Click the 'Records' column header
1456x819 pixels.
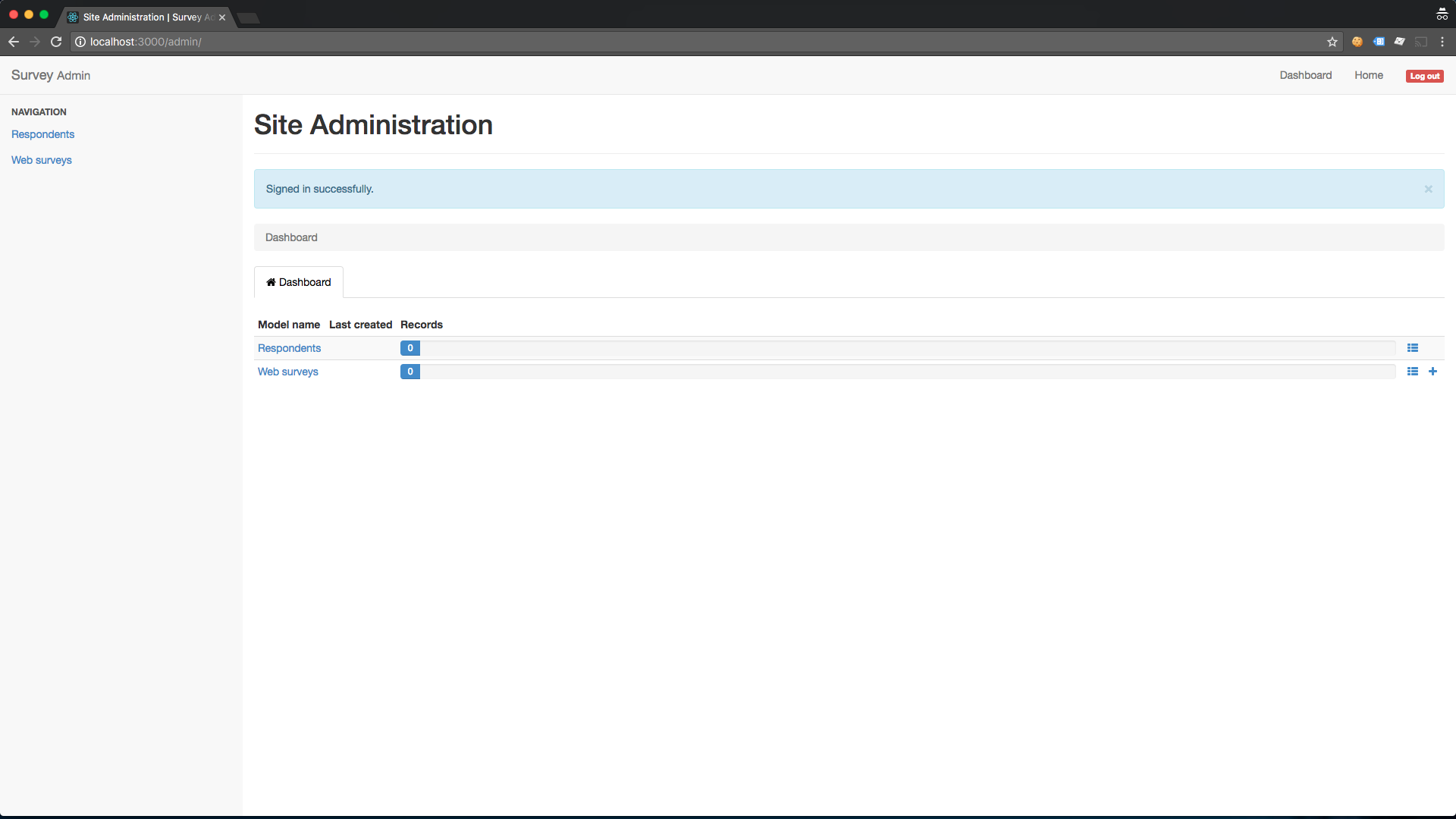point(422,325)
